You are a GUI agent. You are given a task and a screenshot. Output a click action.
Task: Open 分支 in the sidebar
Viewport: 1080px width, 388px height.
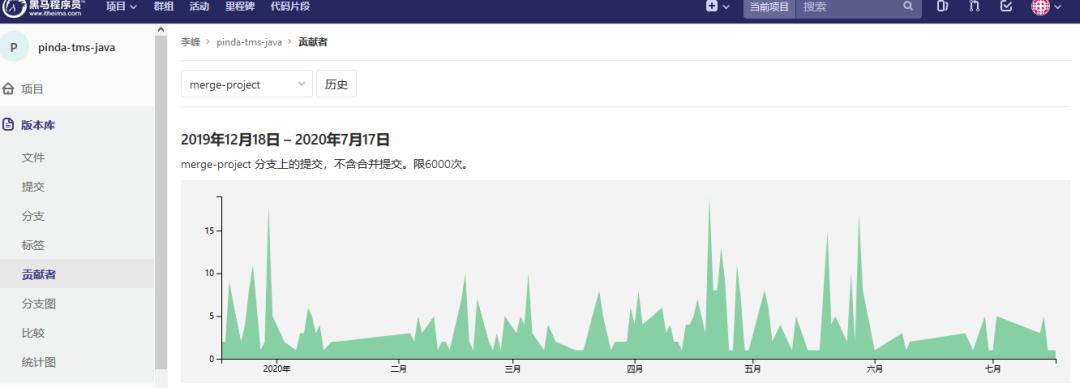pyautogui.click(x=33, y=216)
